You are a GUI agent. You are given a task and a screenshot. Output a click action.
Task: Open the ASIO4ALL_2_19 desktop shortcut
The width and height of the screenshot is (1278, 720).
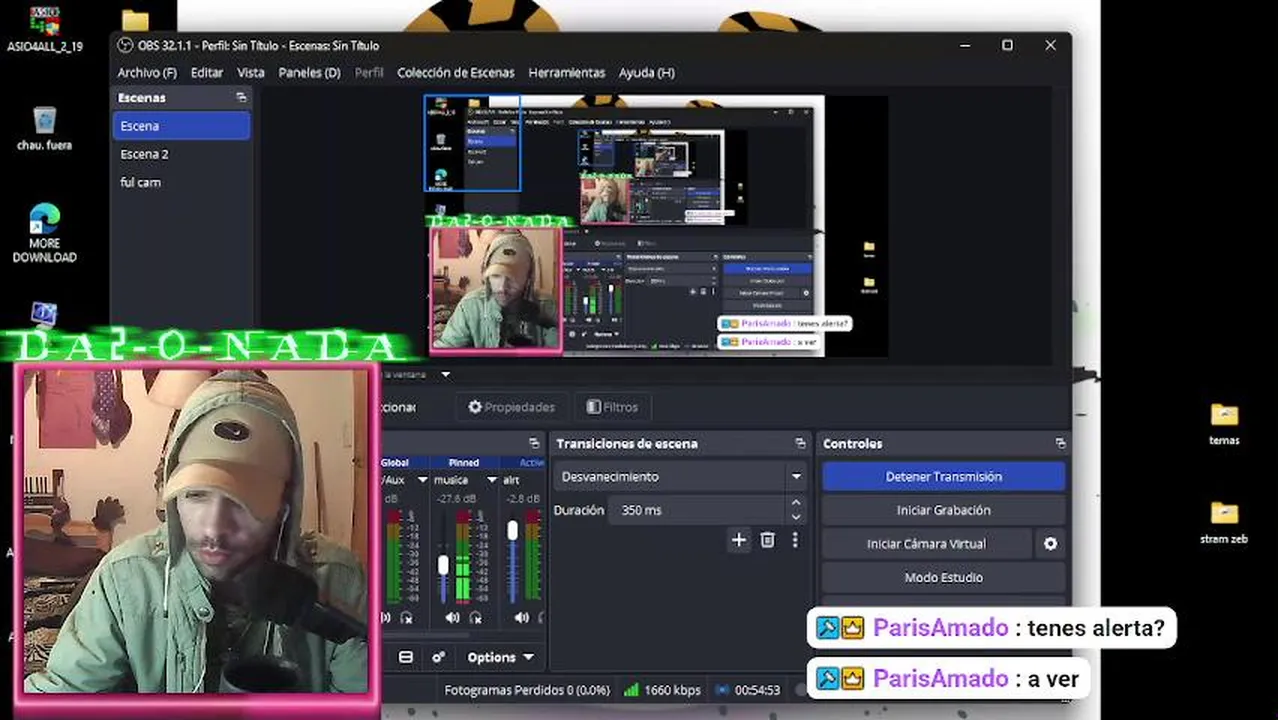click(x=44, y=29)
